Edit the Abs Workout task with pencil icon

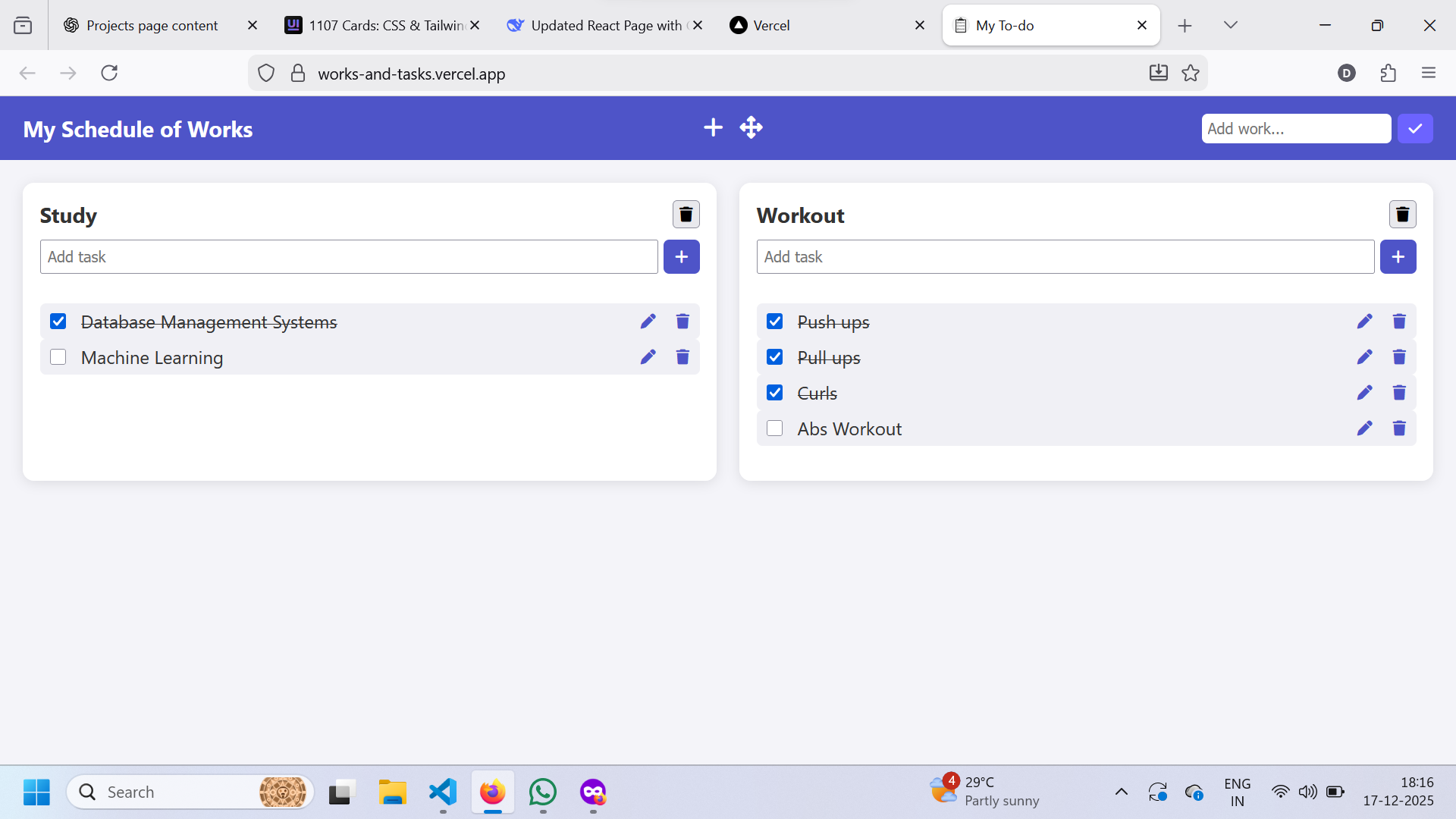coord(1364,428)
